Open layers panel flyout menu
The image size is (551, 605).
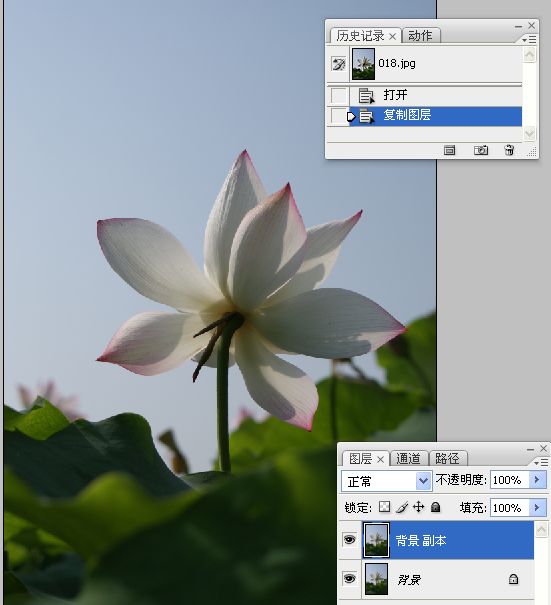541,462
